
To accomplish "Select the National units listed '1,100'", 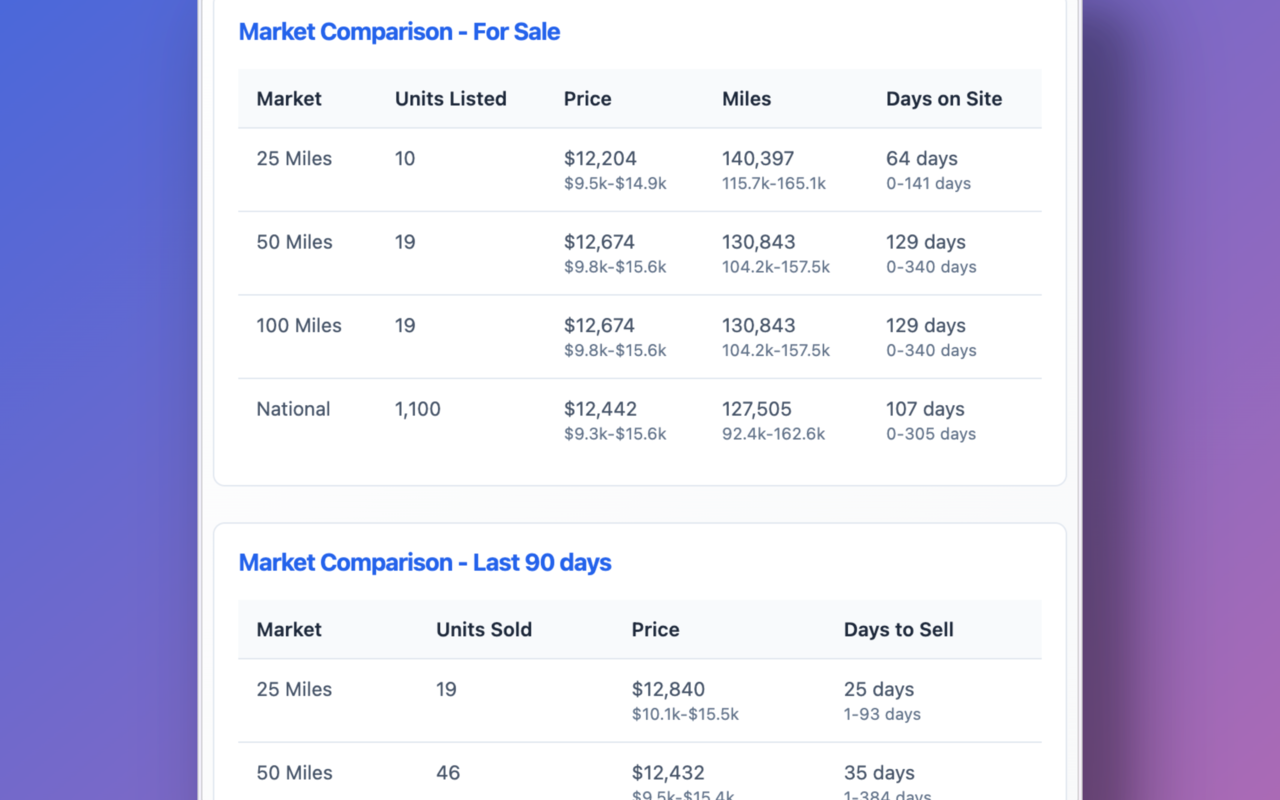I will coord(418,409).
